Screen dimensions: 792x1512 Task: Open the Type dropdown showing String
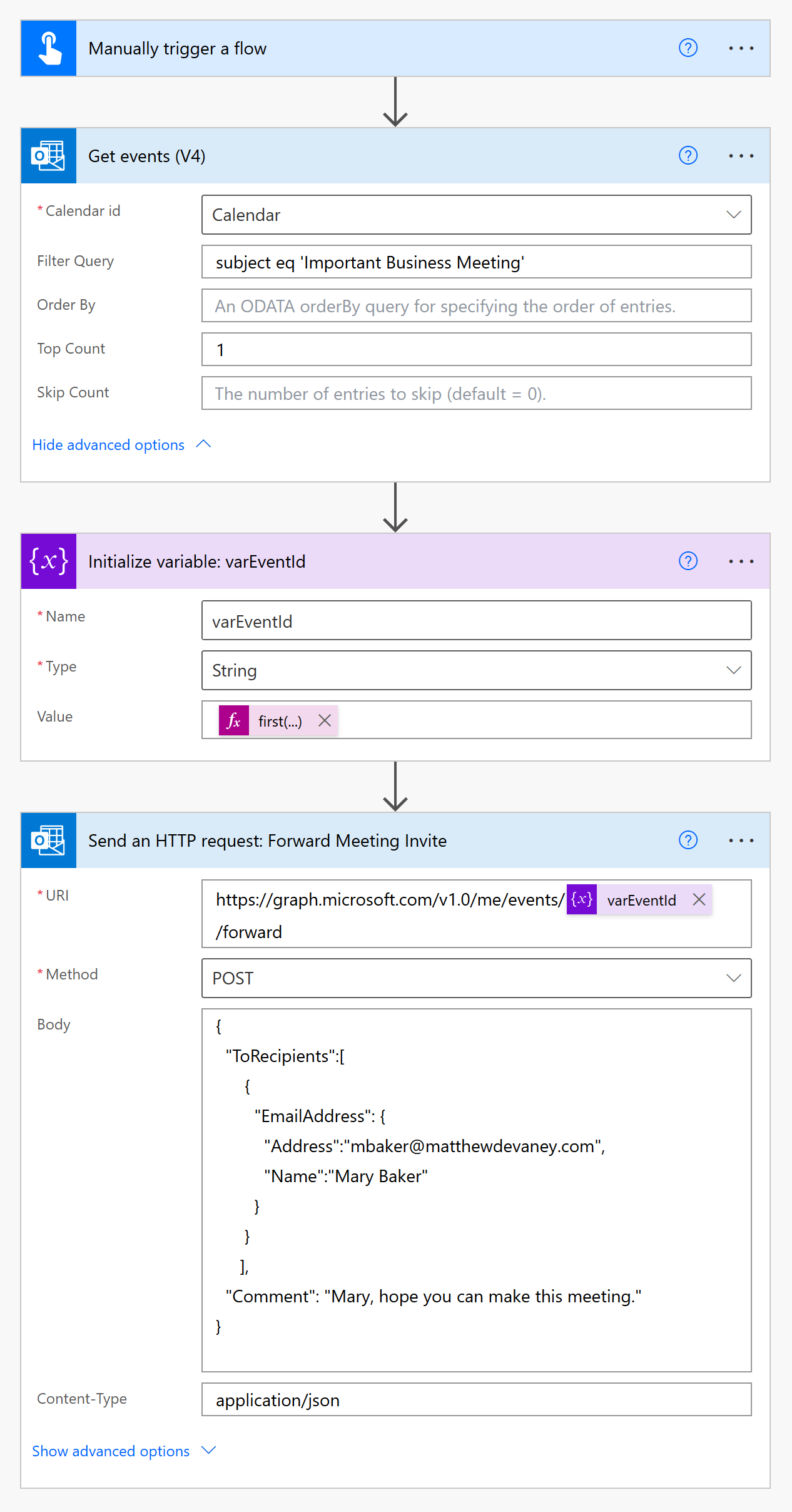pos(733,671)
